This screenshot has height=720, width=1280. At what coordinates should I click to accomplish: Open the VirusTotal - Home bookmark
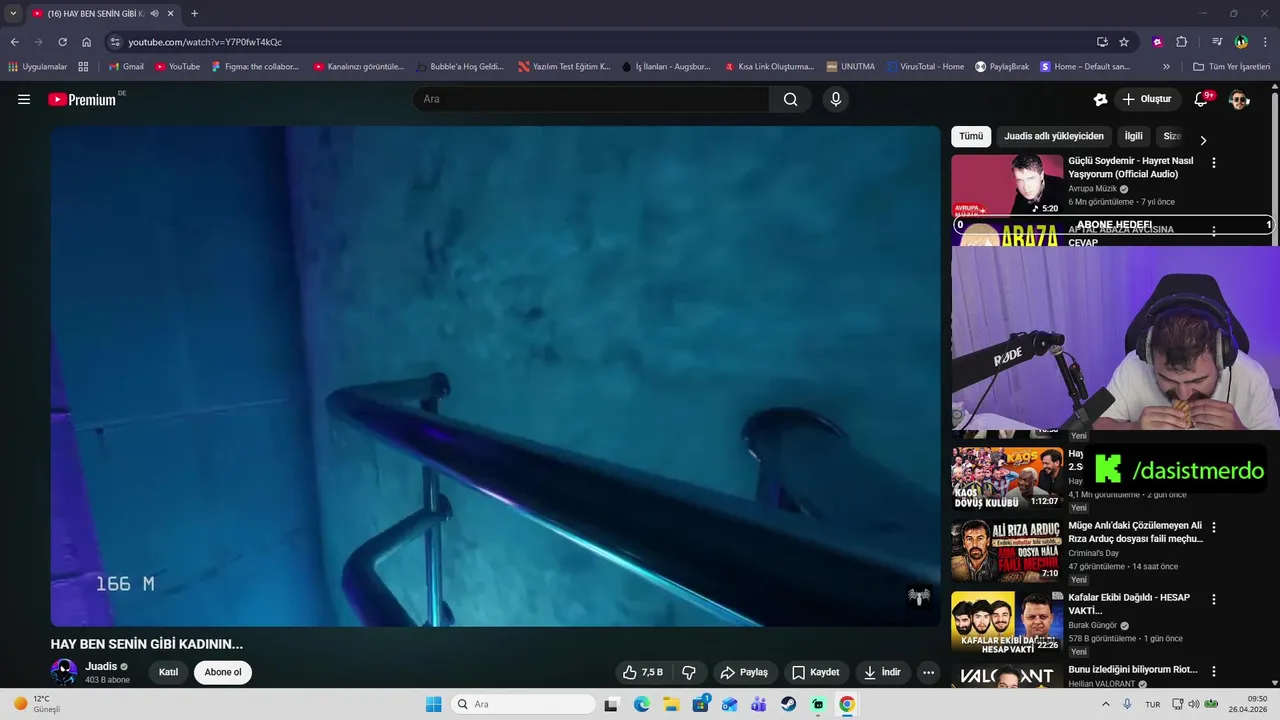tap(924, 67)
